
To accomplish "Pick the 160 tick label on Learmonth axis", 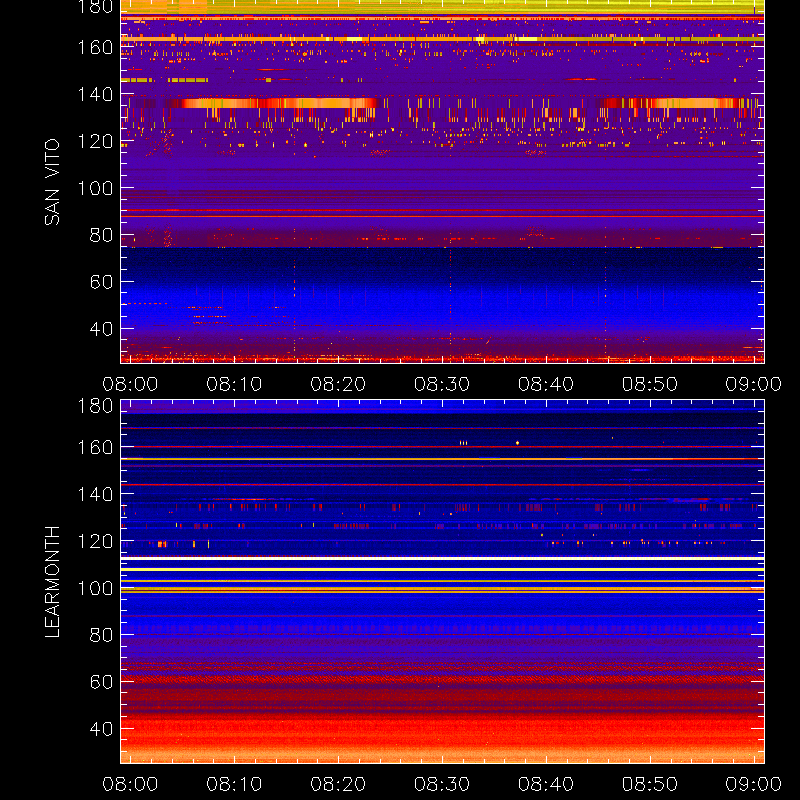I will click(95, 447).
